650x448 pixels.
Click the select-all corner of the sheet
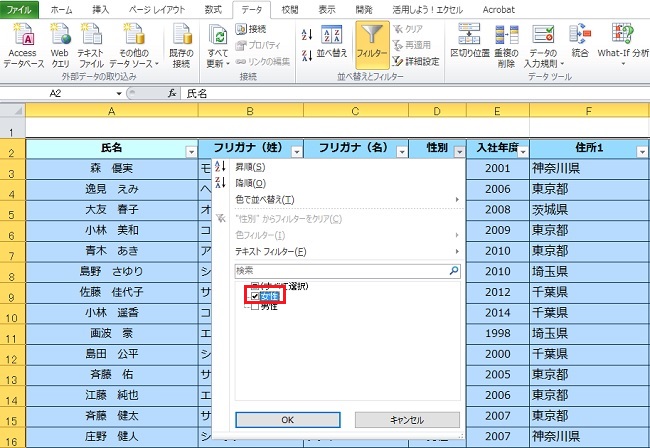coord(13,111)
